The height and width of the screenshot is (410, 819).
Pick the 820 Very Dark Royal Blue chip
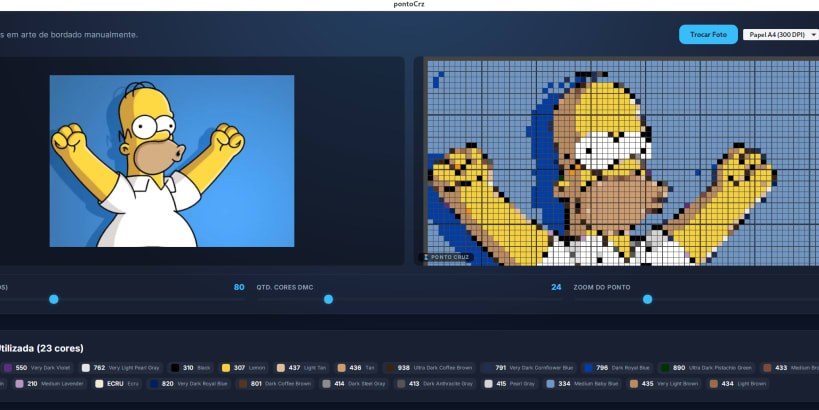[x=189, y=383]
